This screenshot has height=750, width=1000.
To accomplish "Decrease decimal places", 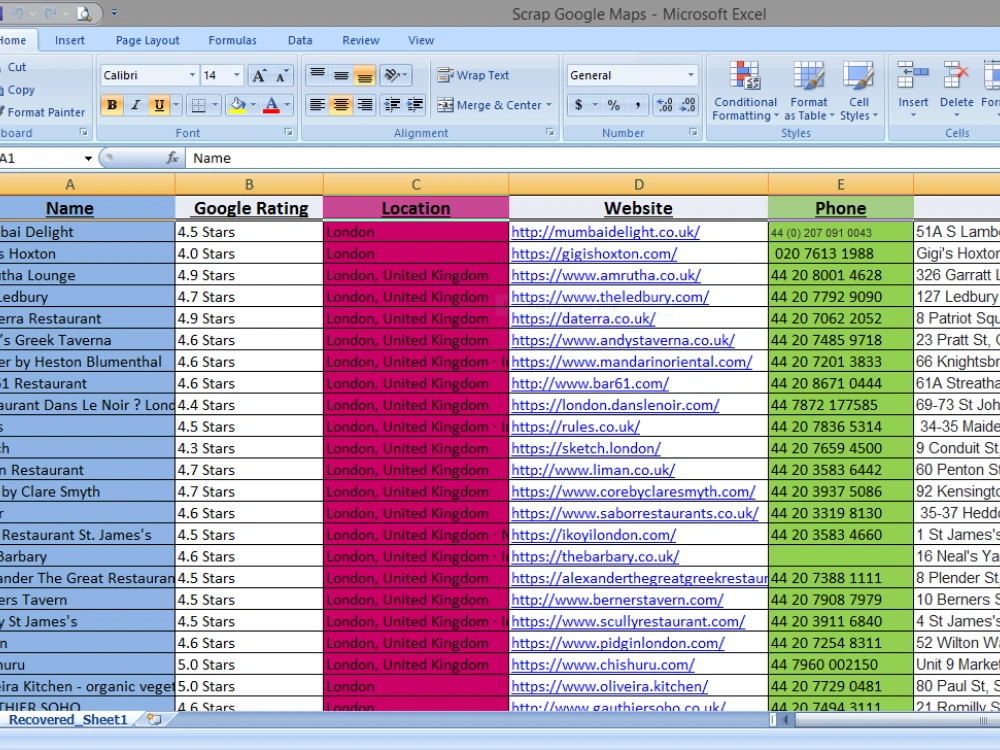I will pos(688,105).
